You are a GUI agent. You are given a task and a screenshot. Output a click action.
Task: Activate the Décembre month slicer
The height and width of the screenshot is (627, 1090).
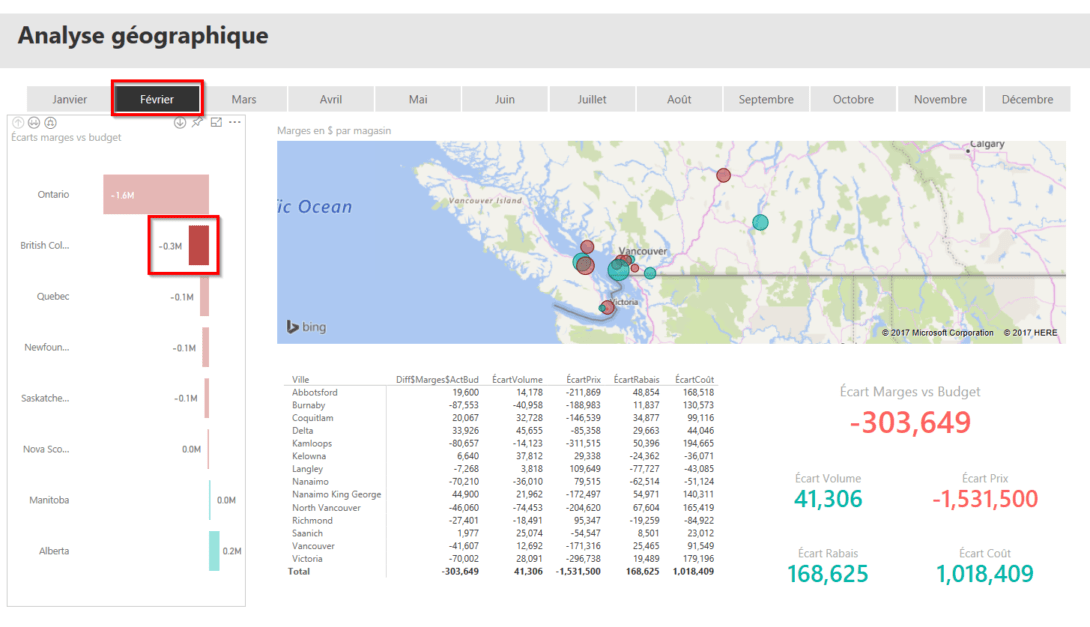coord(1027,99)
